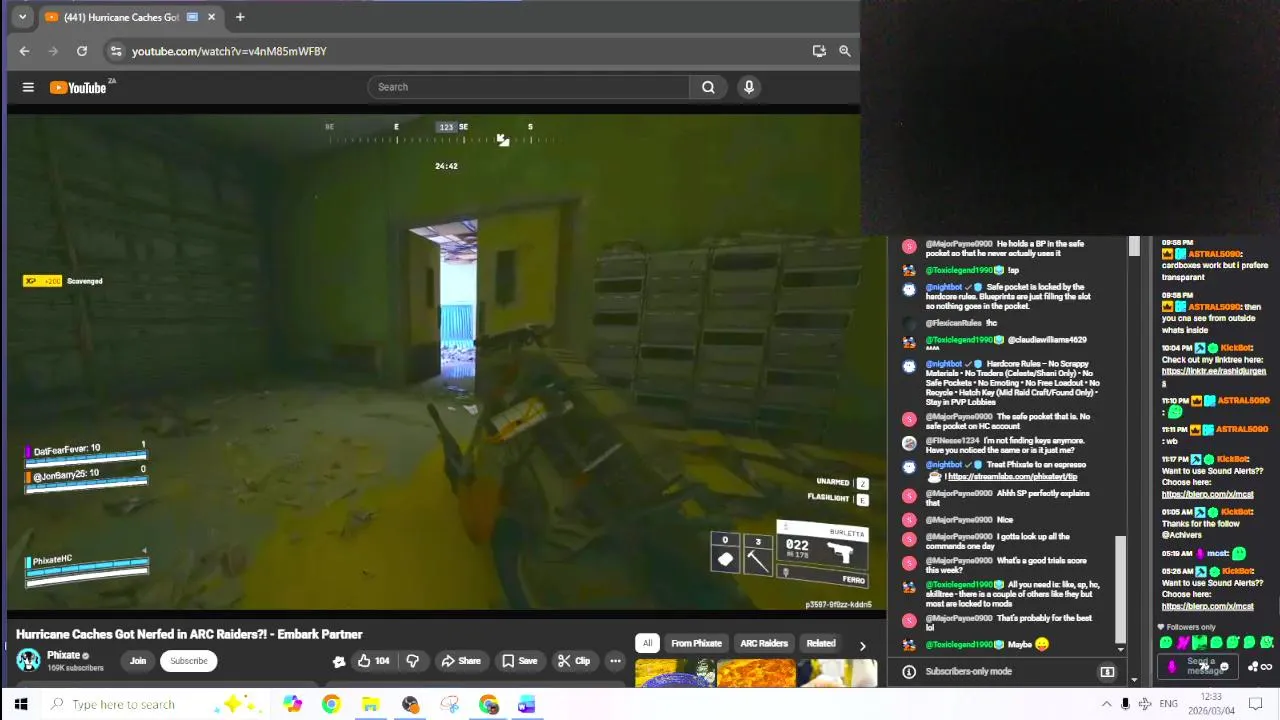Click the second related video thumbnail
1280x720 pixels.
click(x=756, y=673)
